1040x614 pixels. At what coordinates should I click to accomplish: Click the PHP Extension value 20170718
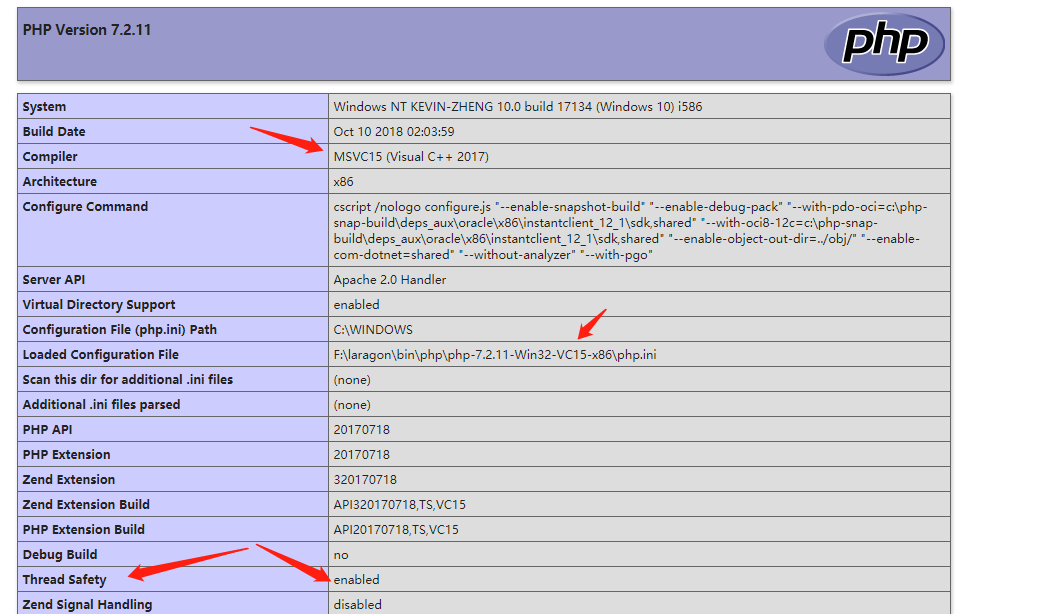click(x=361, y=455)
